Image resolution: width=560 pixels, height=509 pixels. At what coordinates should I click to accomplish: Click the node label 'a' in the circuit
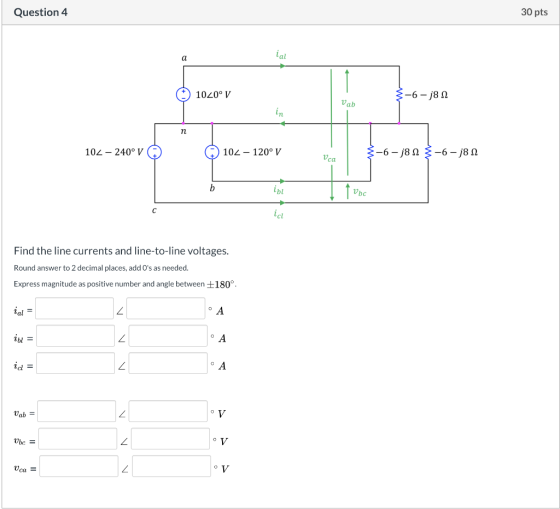tap(184, 58)
